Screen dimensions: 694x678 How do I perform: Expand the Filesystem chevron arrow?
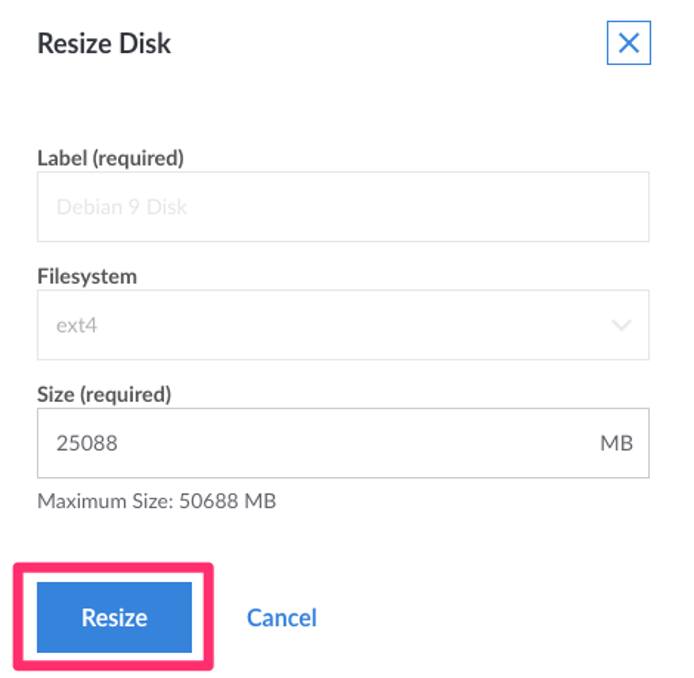tap(621, 326)
